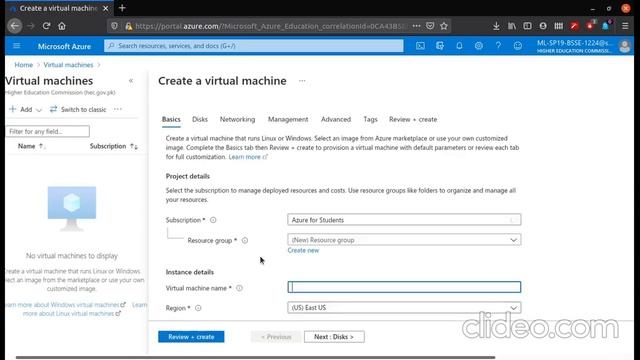Click Switch to classic
Viewport: 640px width, 360px height.
(x=78, y=109)
